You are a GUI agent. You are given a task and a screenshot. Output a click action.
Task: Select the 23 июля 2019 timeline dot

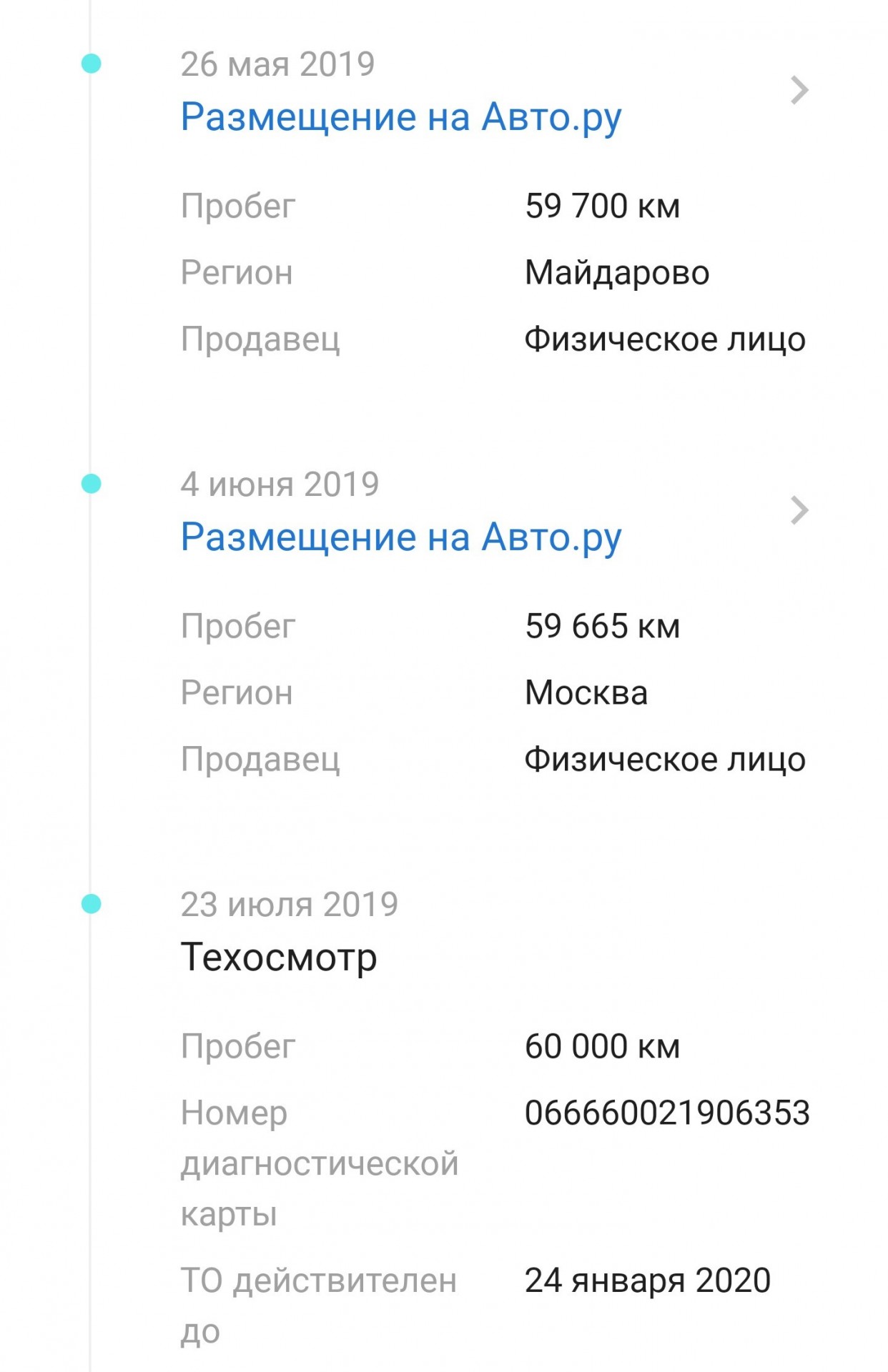(x=91, y=904)
